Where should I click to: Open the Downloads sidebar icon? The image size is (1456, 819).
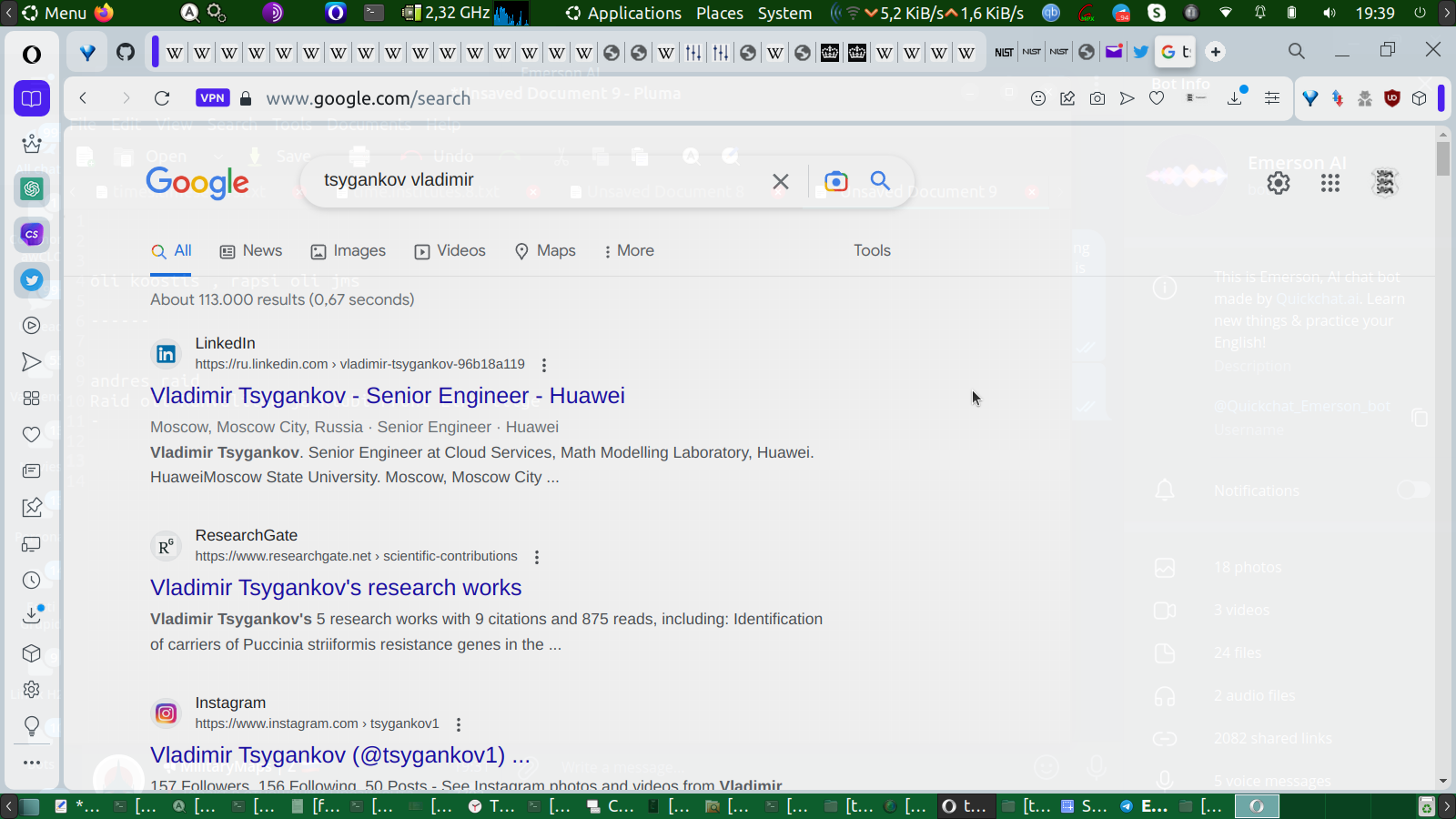32,616
